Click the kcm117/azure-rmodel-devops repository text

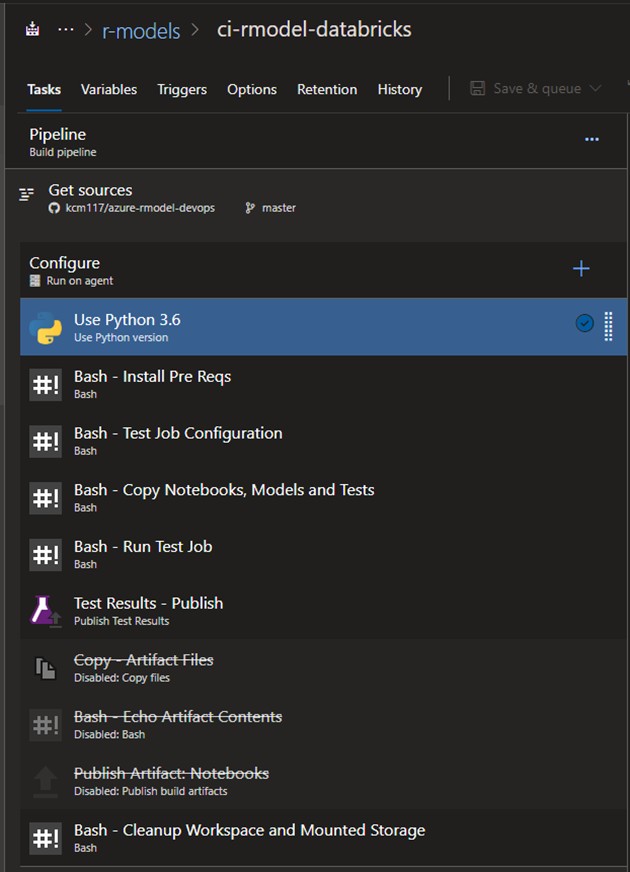pyautogui.click(x=140, y=208)
